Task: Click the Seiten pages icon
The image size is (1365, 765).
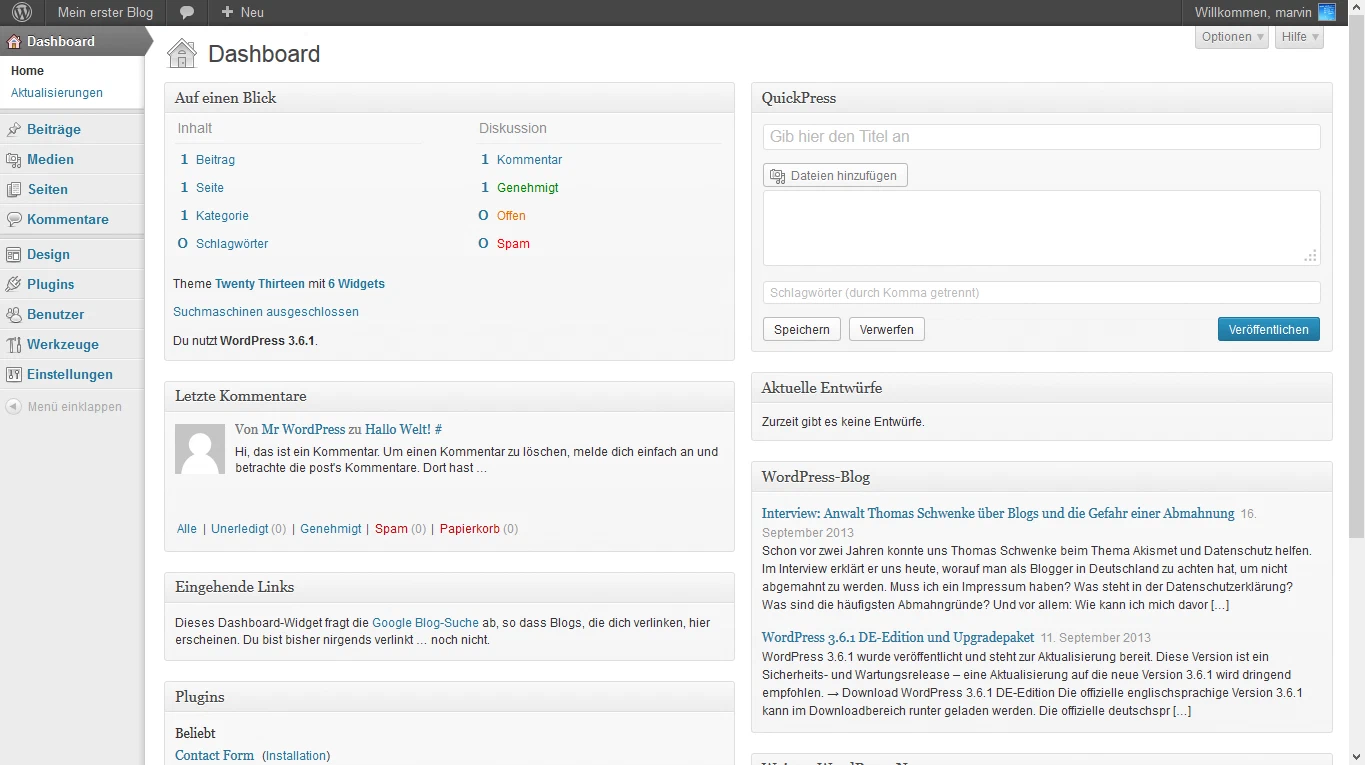Action: pyautogui.click(x=14, y=189)
